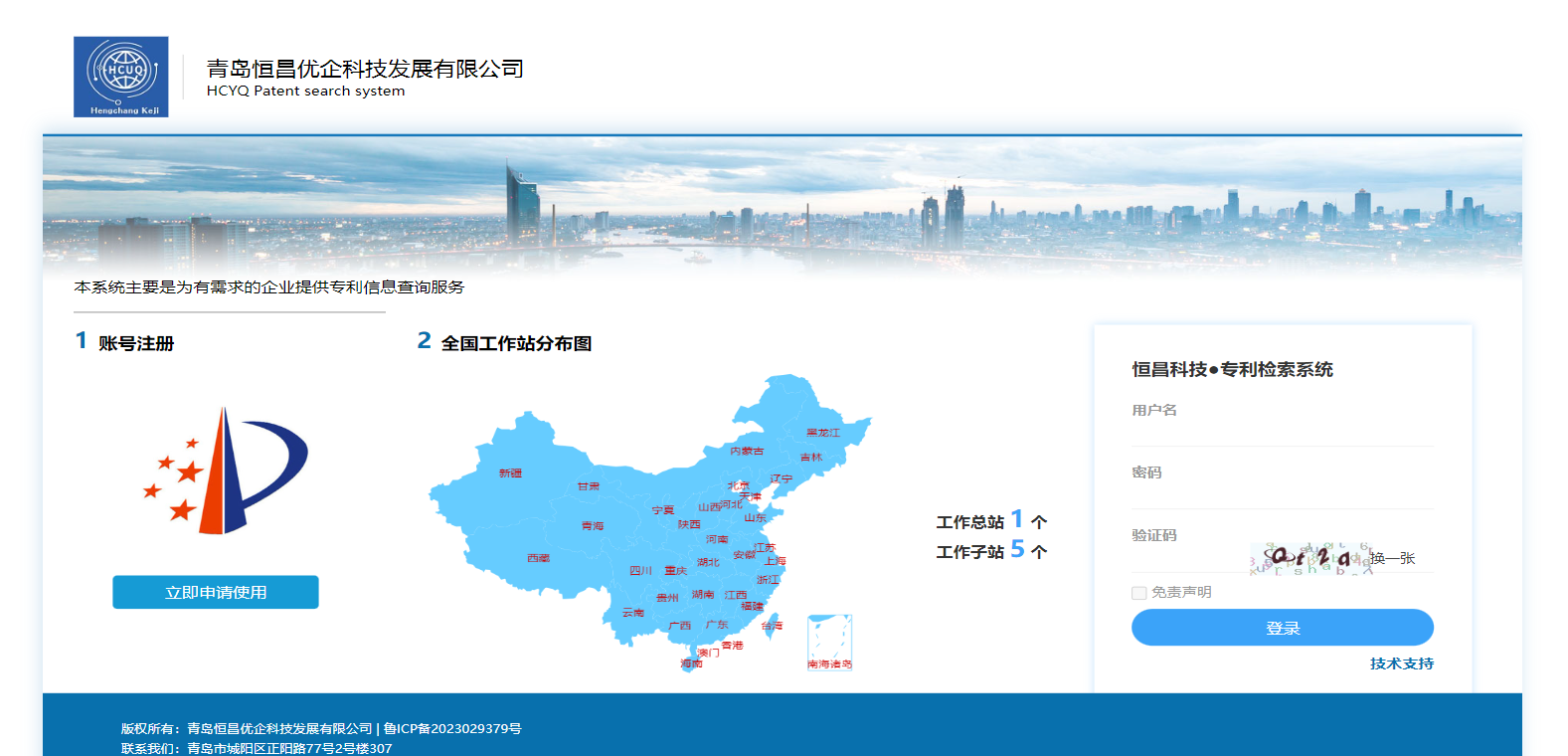
Task: Select 西藏 province on the map
Action: [x=538, y=558]
